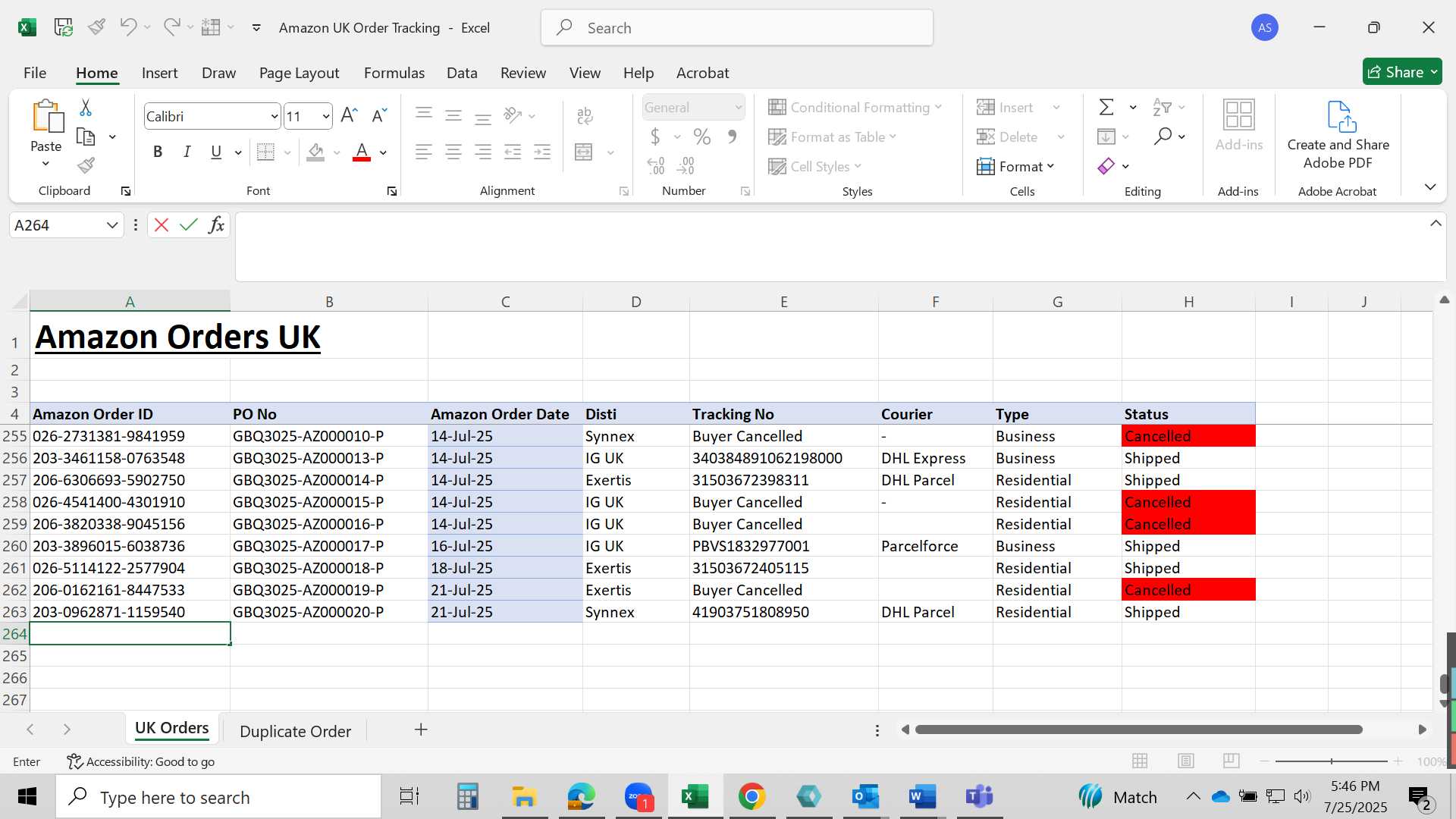
Task: Click the Page Layout view button
Action: (x=1186, y=761)
